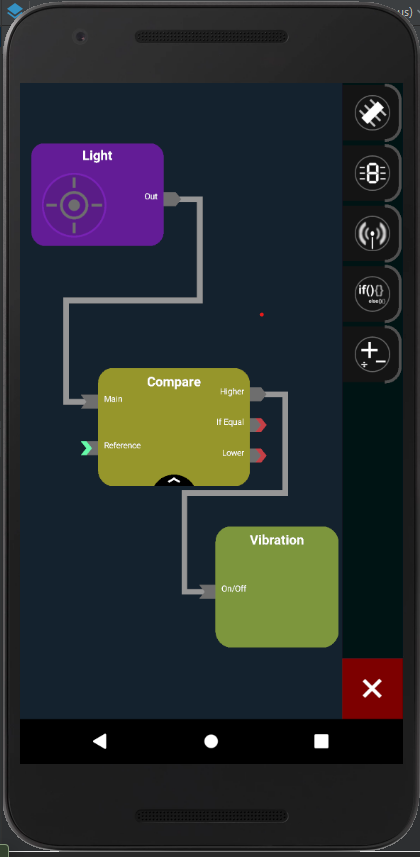Open the if-else logic blocks category
Screen dimensions: 420x857
point(372,294)
